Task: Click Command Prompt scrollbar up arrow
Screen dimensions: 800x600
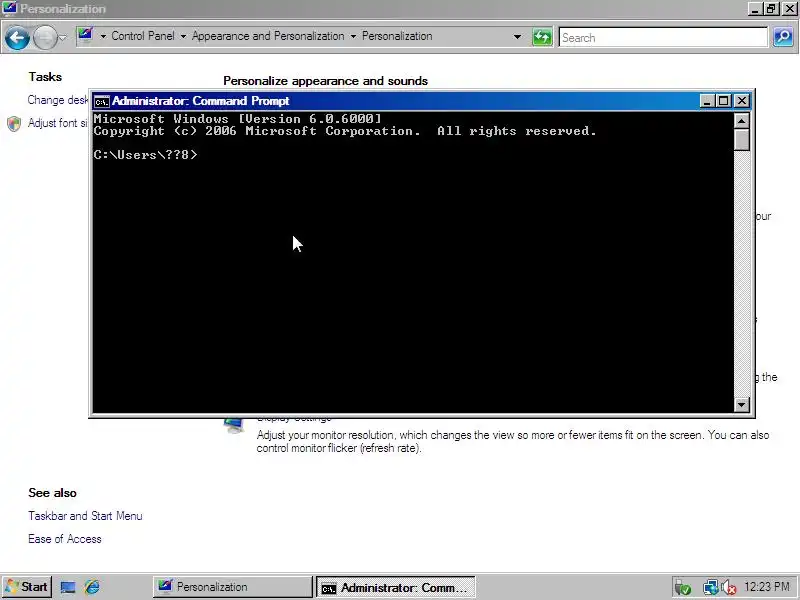Action: [741, 120]
